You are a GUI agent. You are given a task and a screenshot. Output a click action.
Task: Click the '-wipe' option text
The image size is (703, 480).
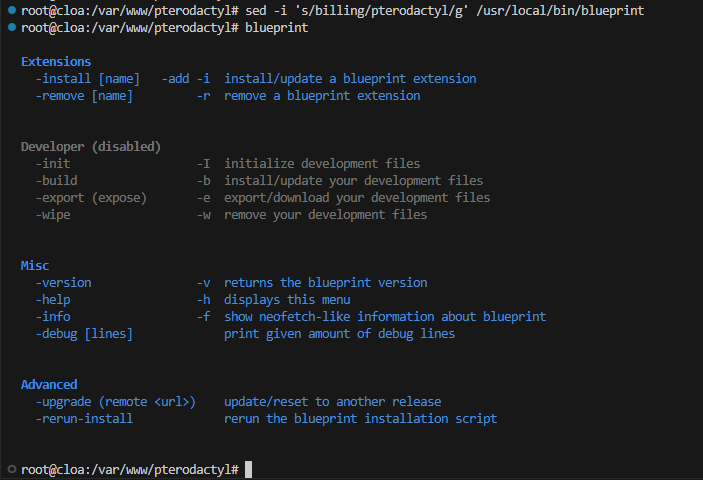[53, 215]
